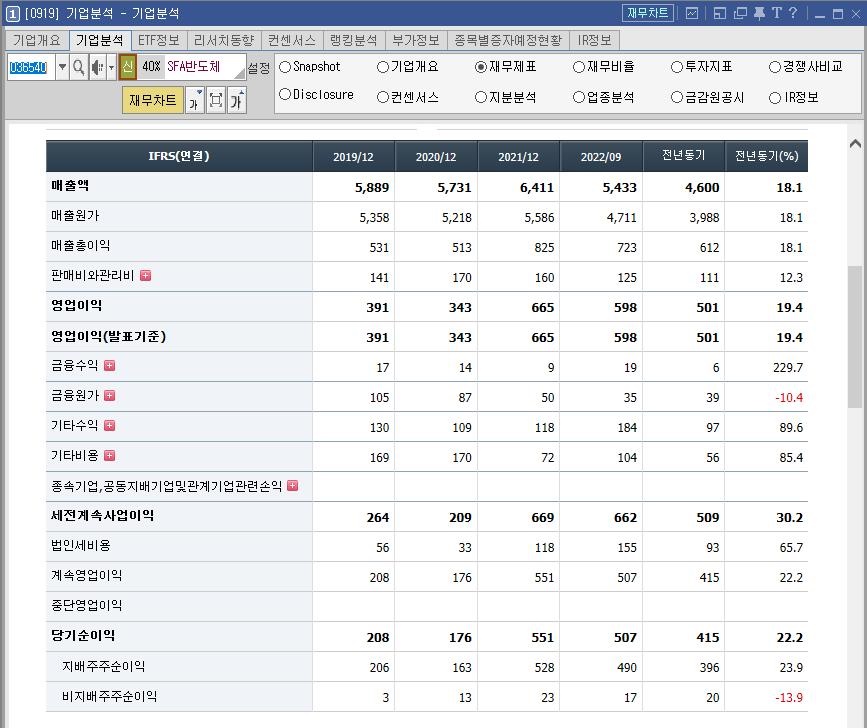Click the 매출액 row label

tap(70, 186)
